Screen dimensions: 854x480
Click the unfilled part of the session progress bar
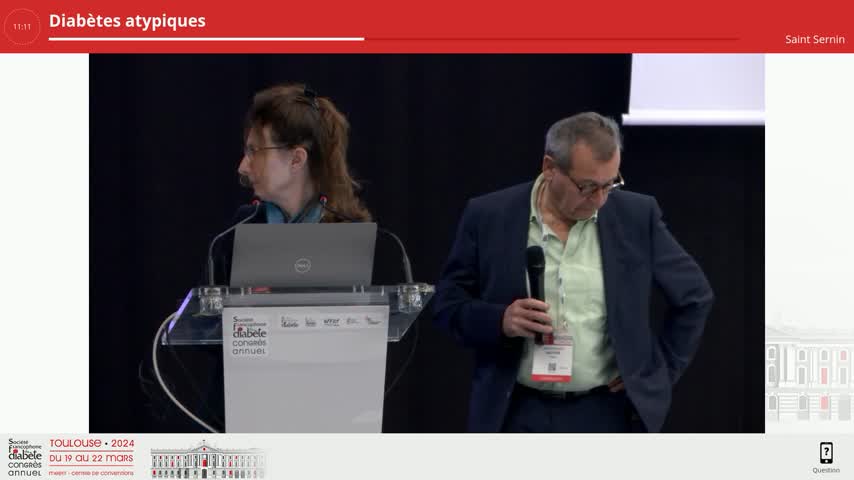pyautogui.click(x=550, y=39)
